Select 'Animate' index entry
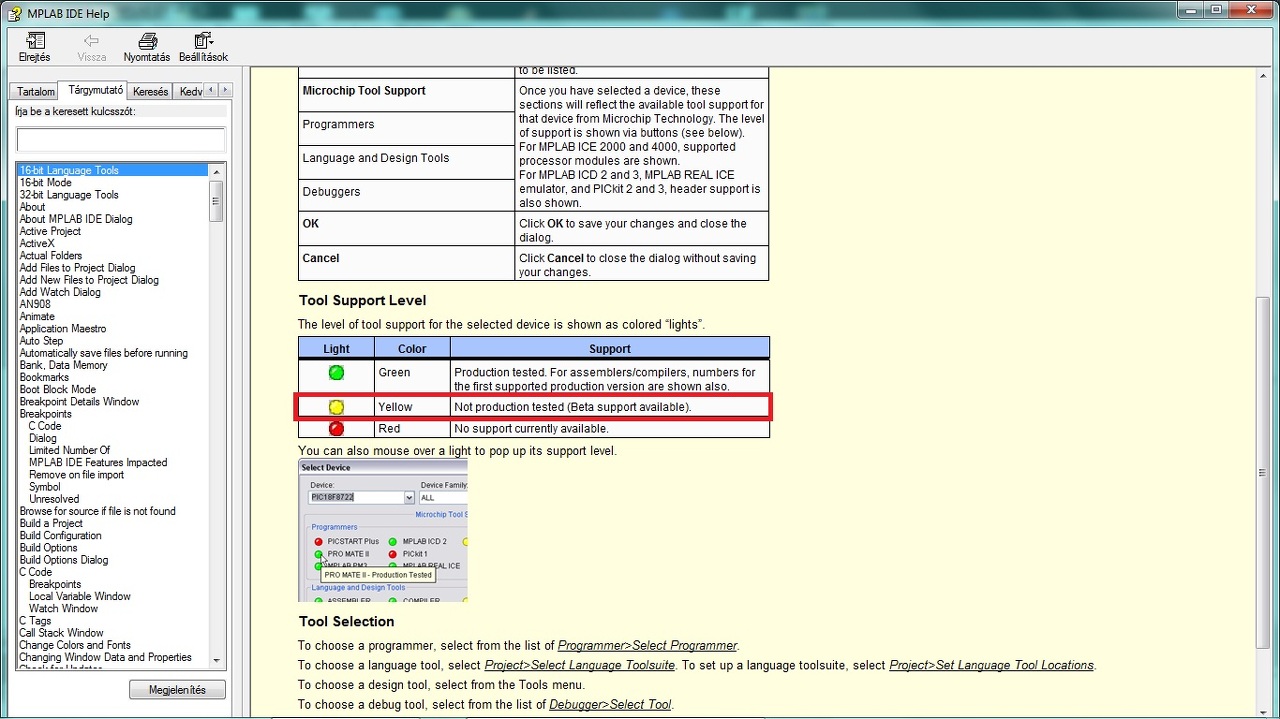The width and height of the screenshot is (1280, 719). [x=37, y=317]
